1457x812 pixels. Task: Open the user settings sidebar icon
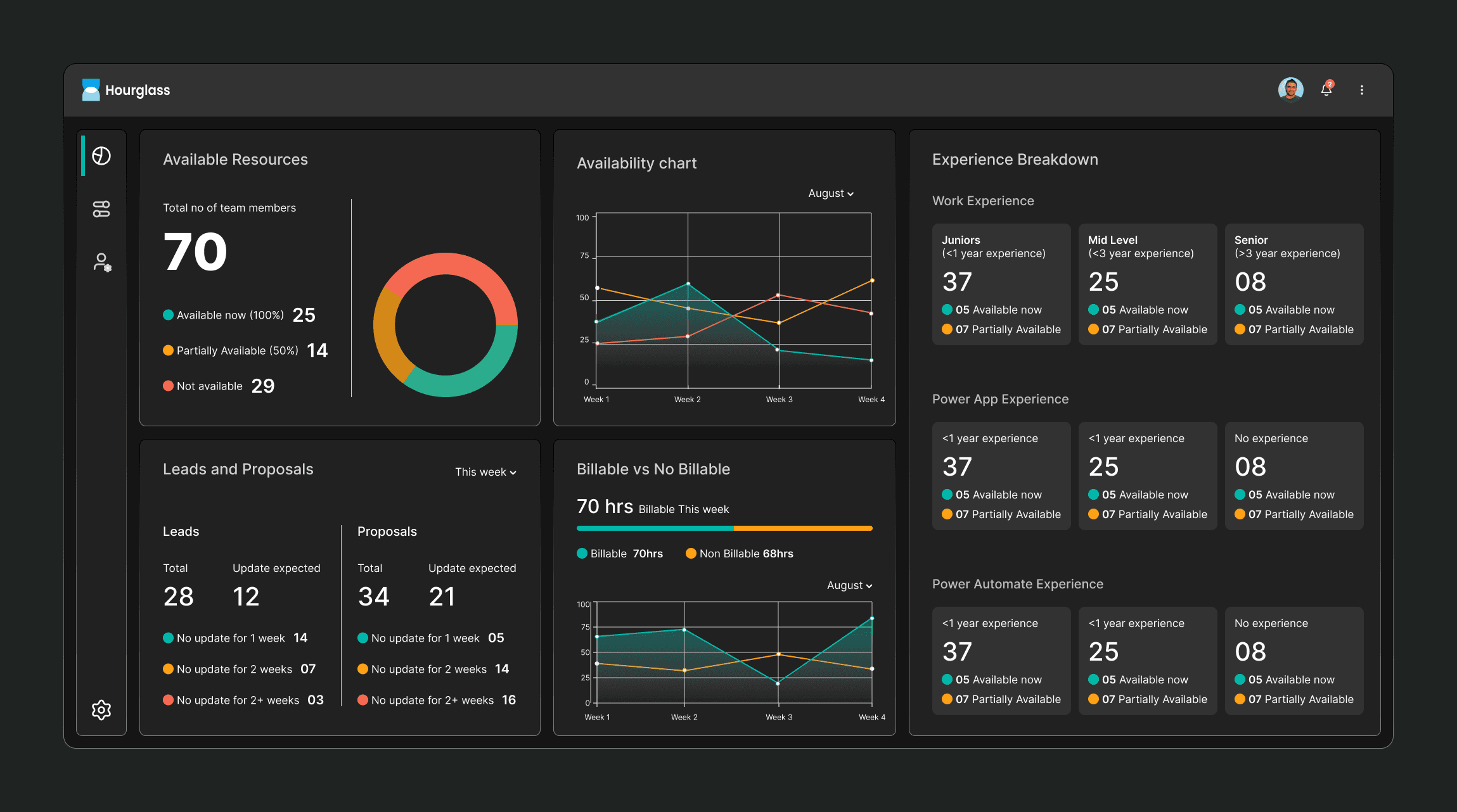tap(101, 262)
